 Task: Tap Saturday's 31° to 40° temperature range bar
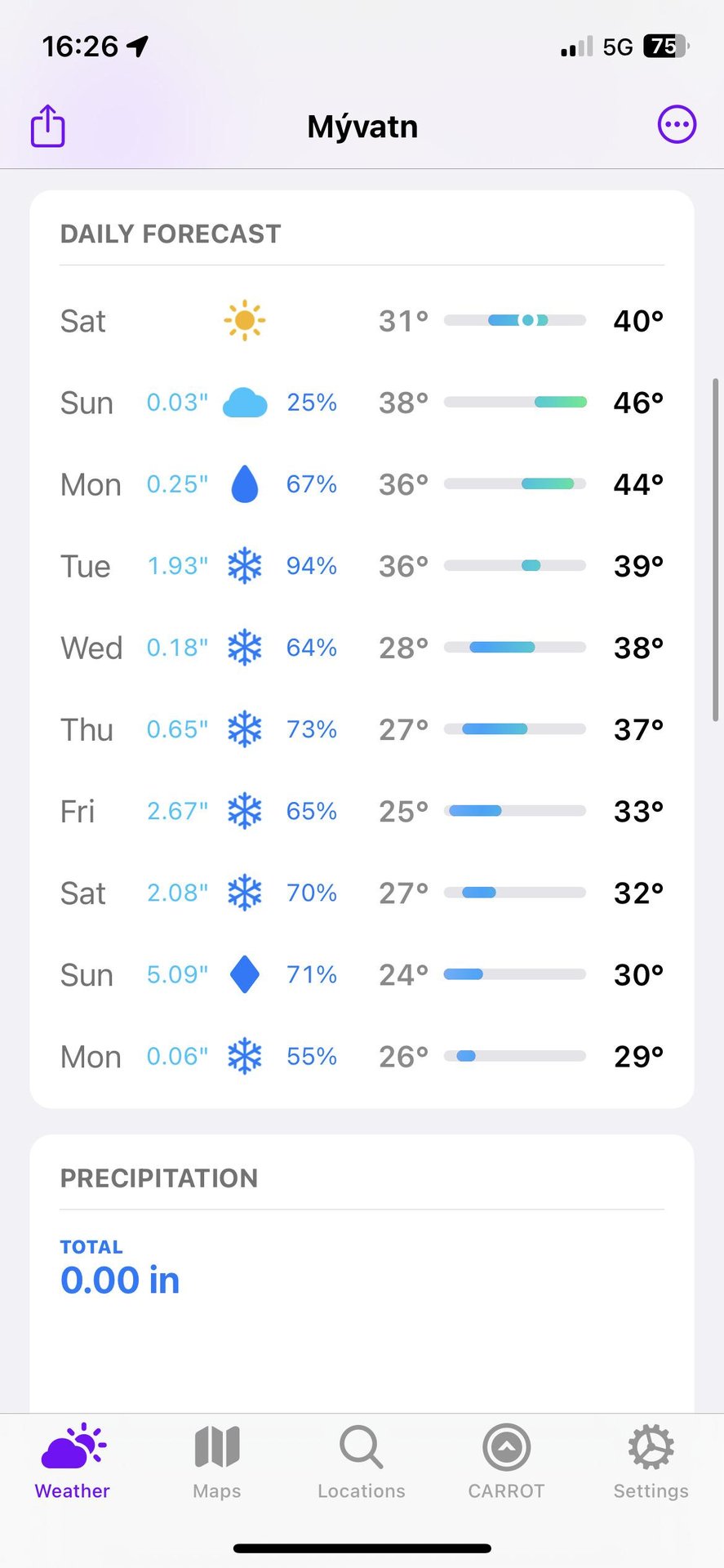tap(515, 320)
